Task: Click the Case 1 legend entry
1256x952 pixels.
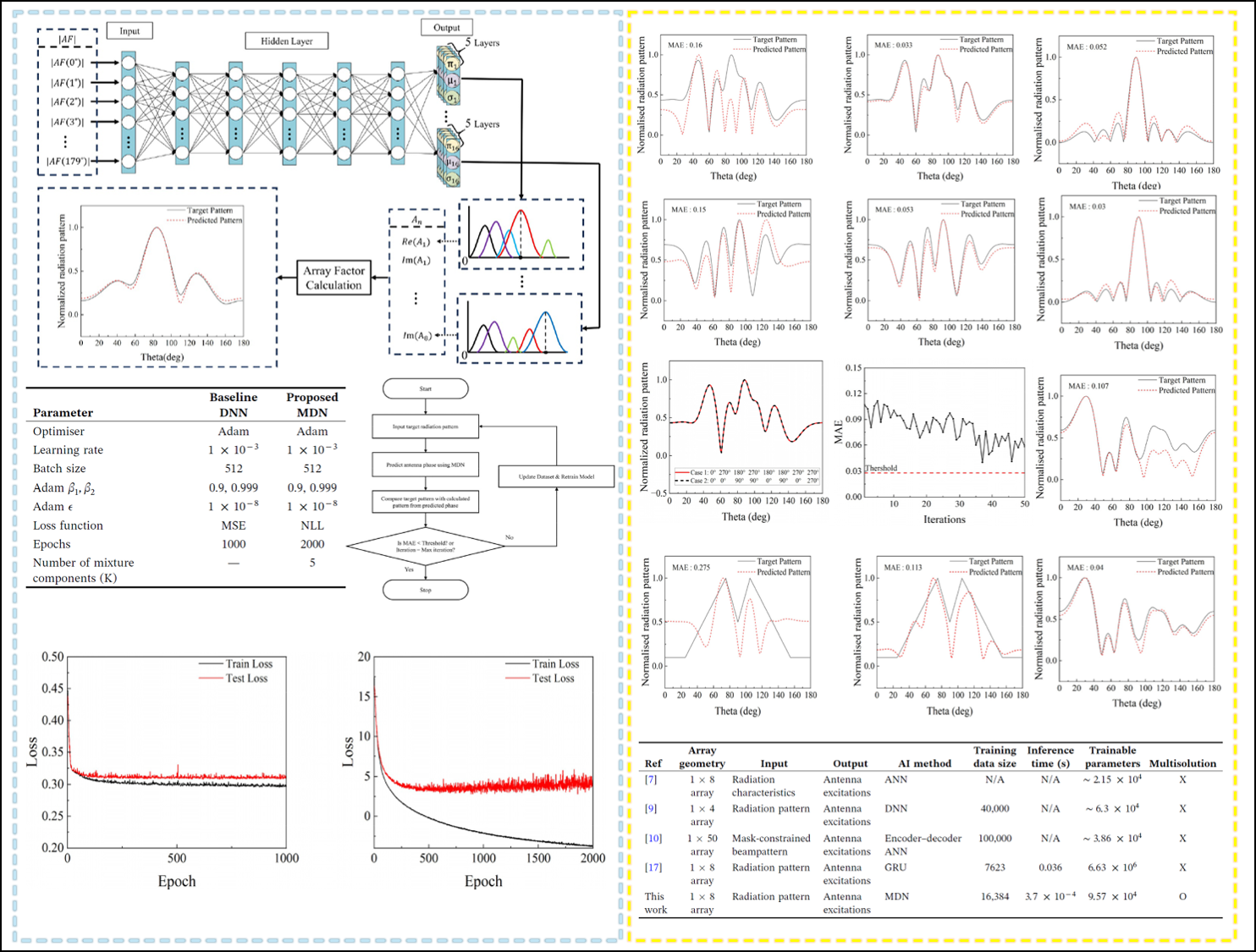Action: pos(747,472)
